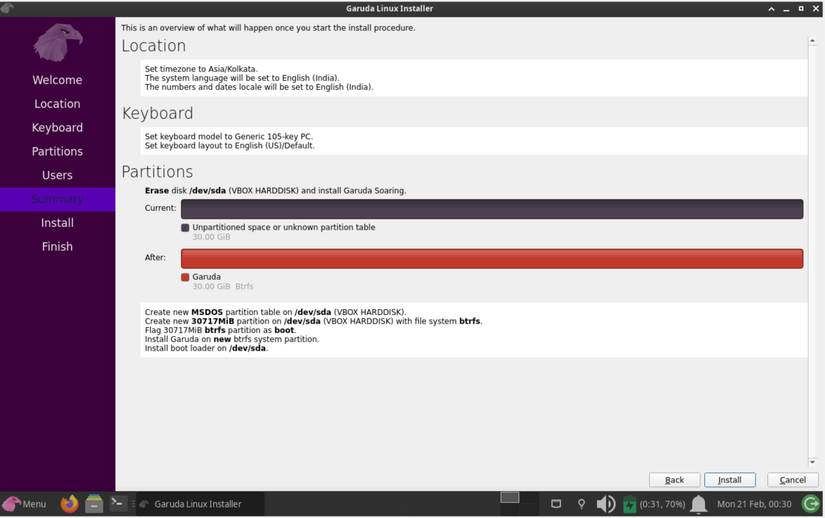This screenshot has width=825, height=518.
Task: Click 'Set timezone to Asia/Kolkata.' text
Action: click(201, 69)
